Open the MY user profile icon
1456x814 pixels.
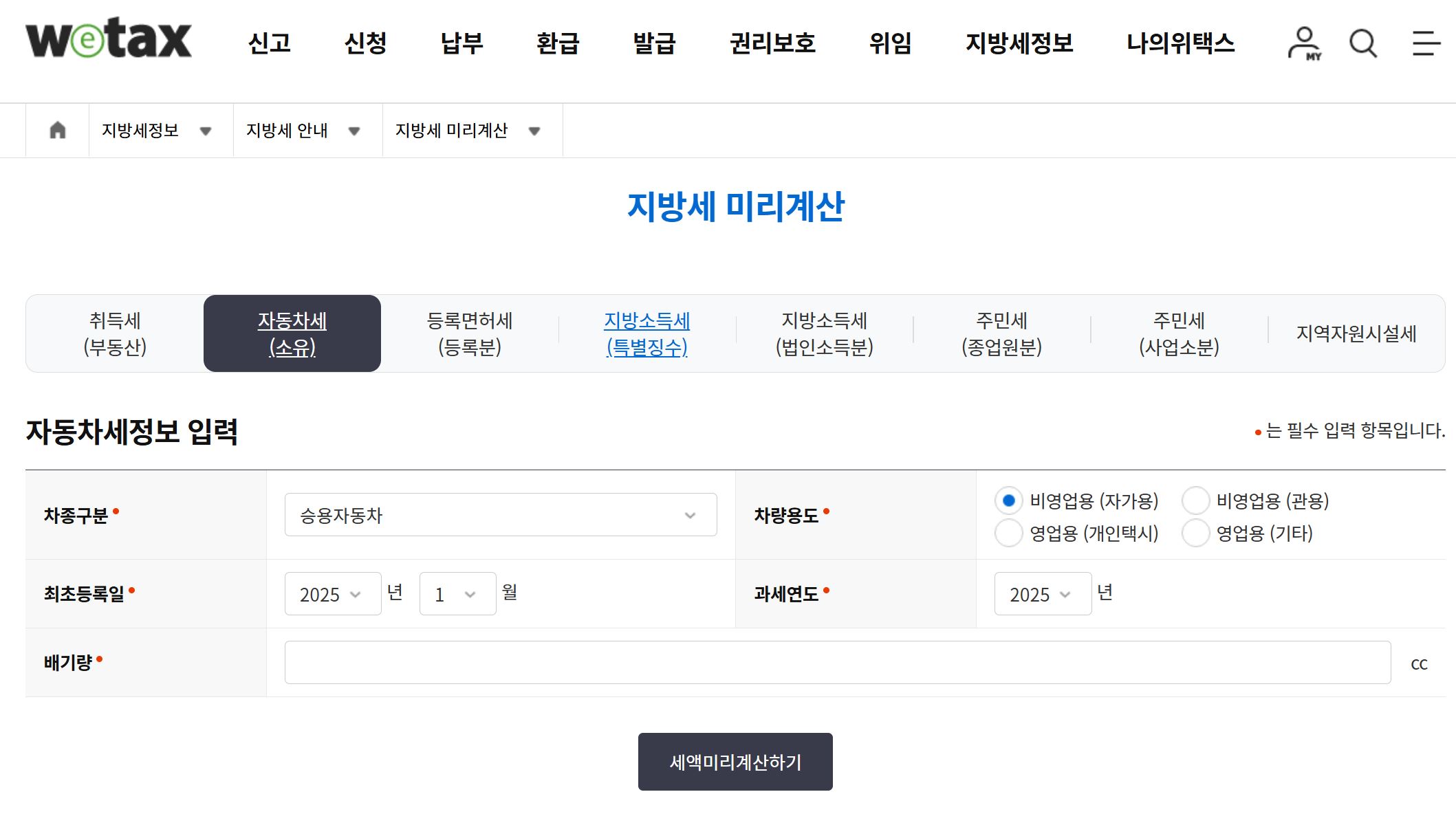point(1303,43)
